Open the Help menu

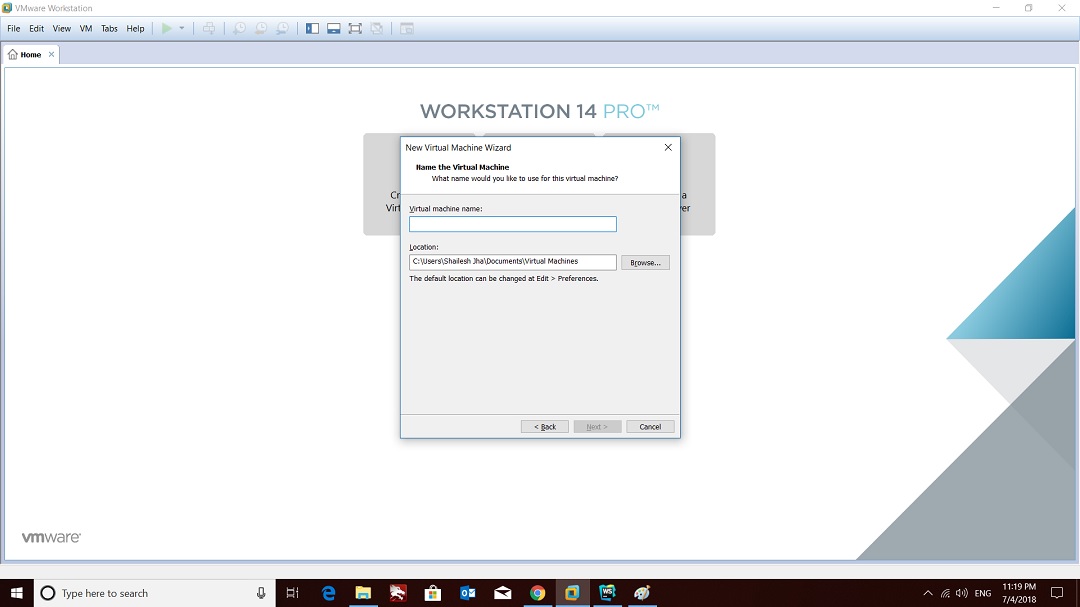point(136,28)
